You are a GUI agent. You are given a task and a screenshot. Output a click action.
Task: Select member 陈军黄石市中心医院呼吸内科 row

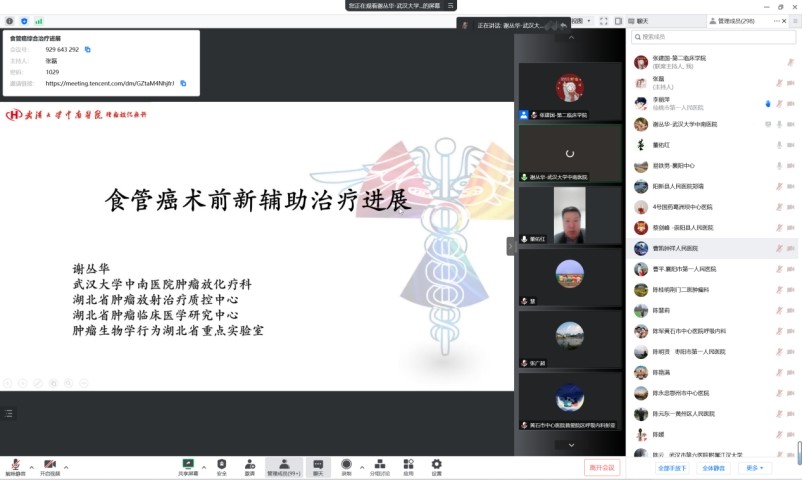(714, 331)
